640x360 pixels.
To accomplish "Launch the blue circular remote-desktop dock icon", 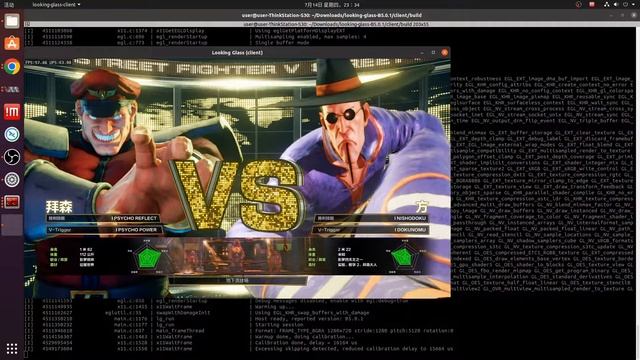I will pyautogui.click(x=12, y=134).
